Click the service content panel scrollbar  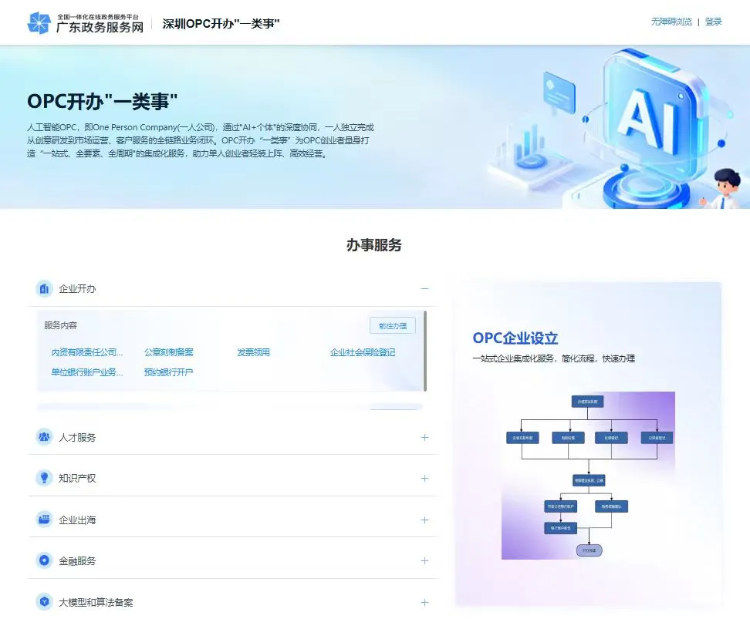pos(425,350)
